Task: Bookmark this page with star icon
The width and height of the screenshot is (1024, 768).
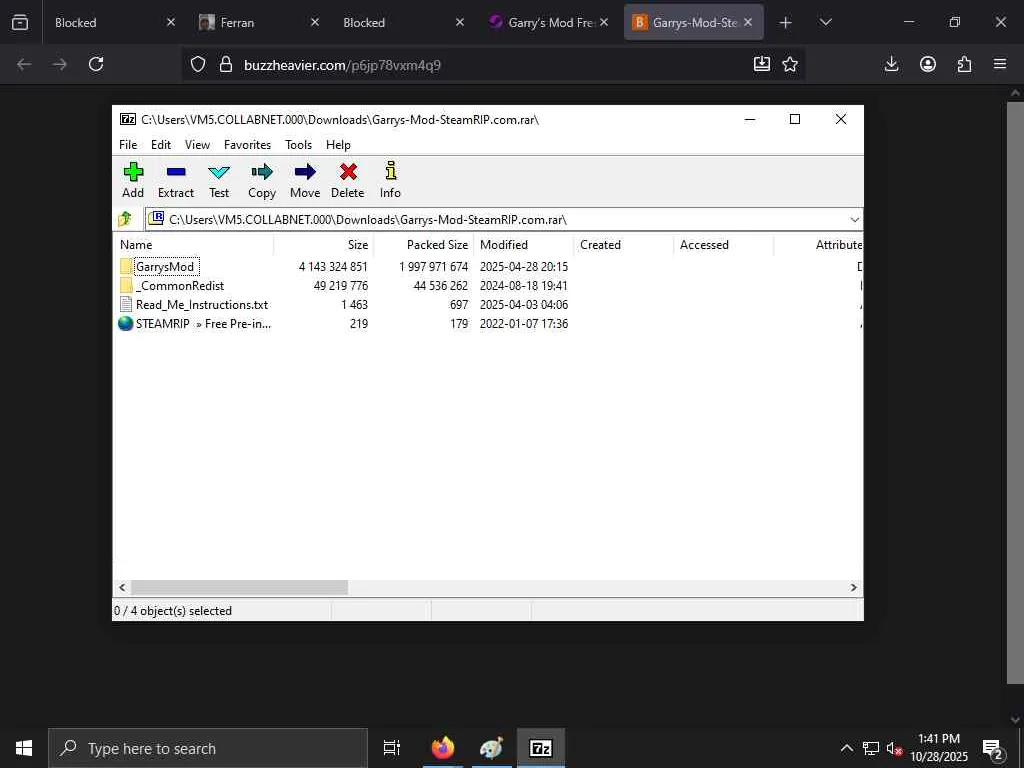Action: [x=790, y=64]
